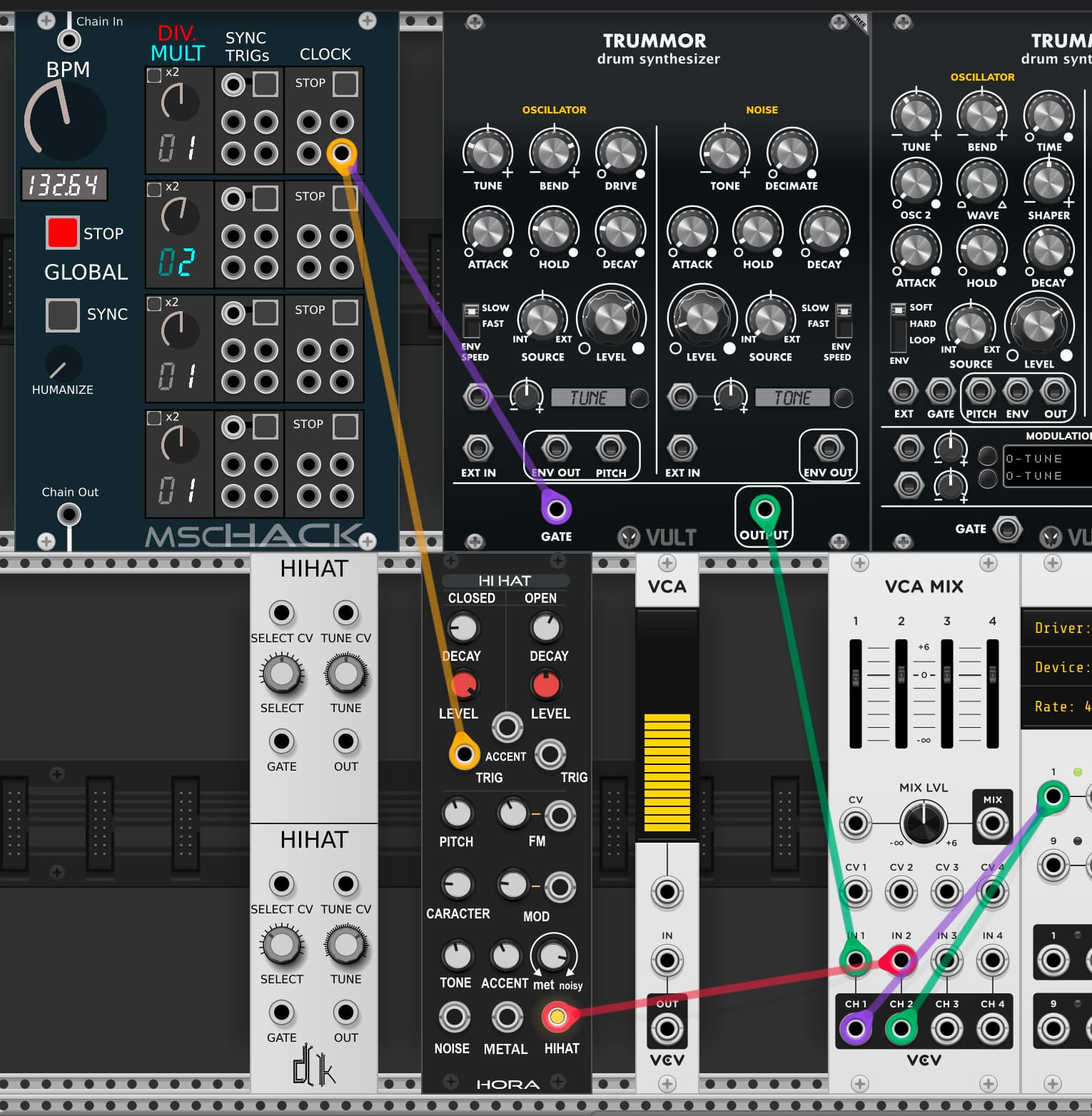This screenshot has width=1092, height=1116.
Task: Tick the x2 checkbox in the third clock row
Action: [x=154, y=303]
